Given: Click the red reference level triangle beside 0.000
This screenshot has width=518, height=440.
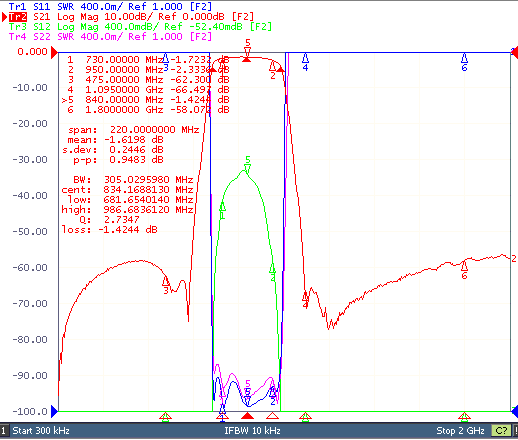Looking at the screenshot, I should click(x=54, y=53).
